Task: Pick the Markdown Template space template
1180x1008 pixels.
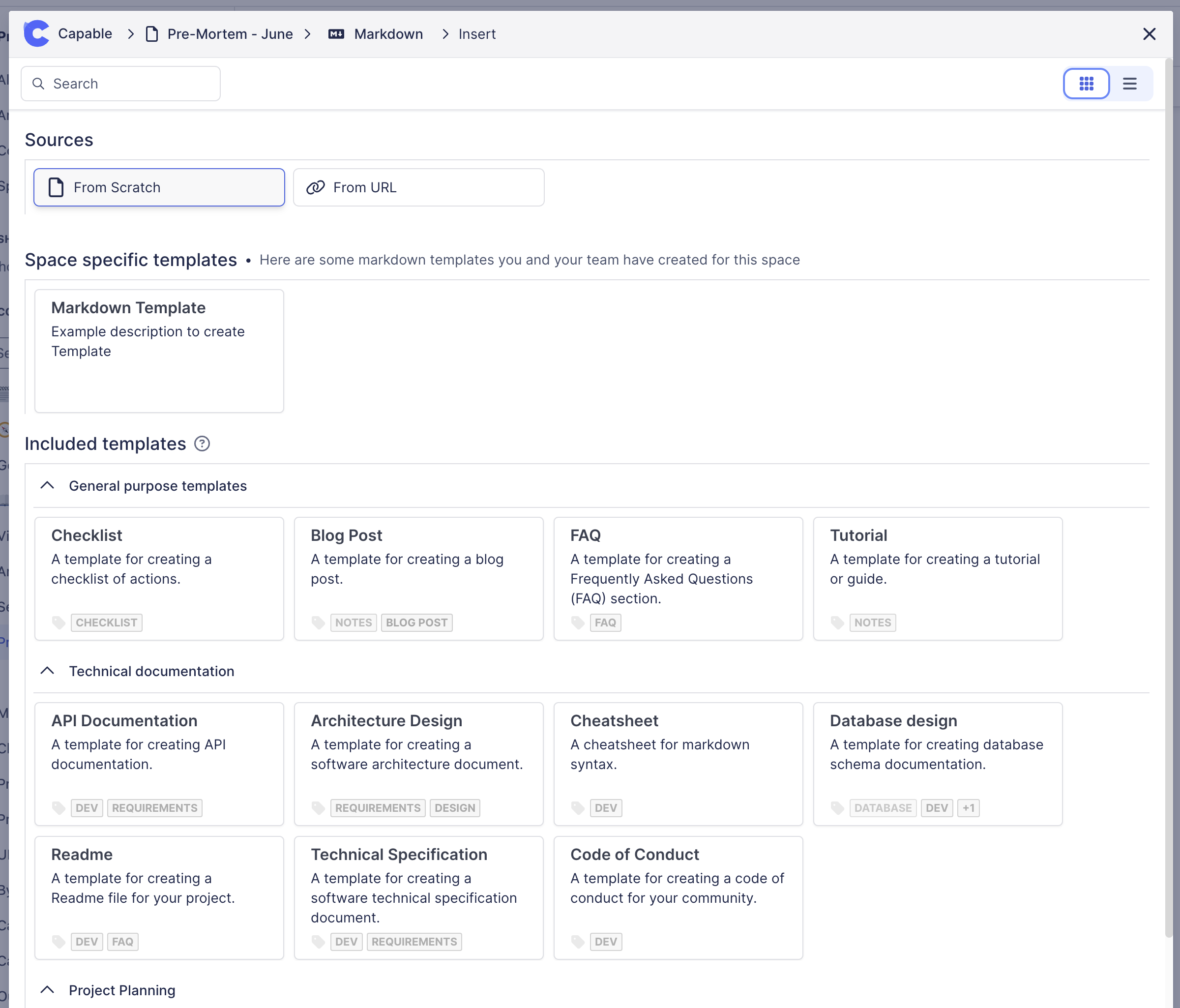Action: pyautogui.click(x=159, y=350)
